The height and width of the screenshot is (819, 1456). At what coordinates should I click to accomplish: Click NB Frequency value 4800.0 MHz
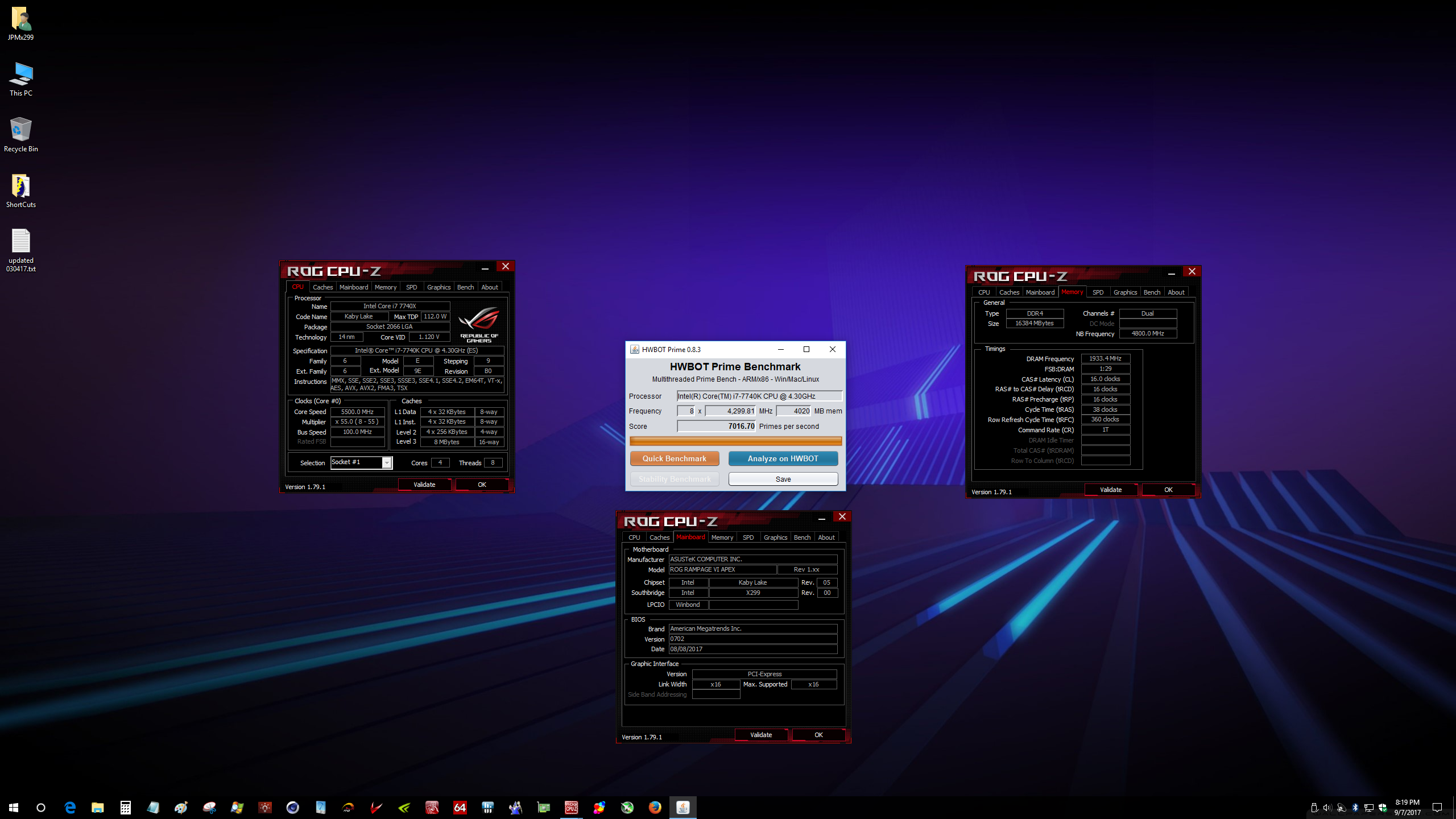(x=1148, y=333)
